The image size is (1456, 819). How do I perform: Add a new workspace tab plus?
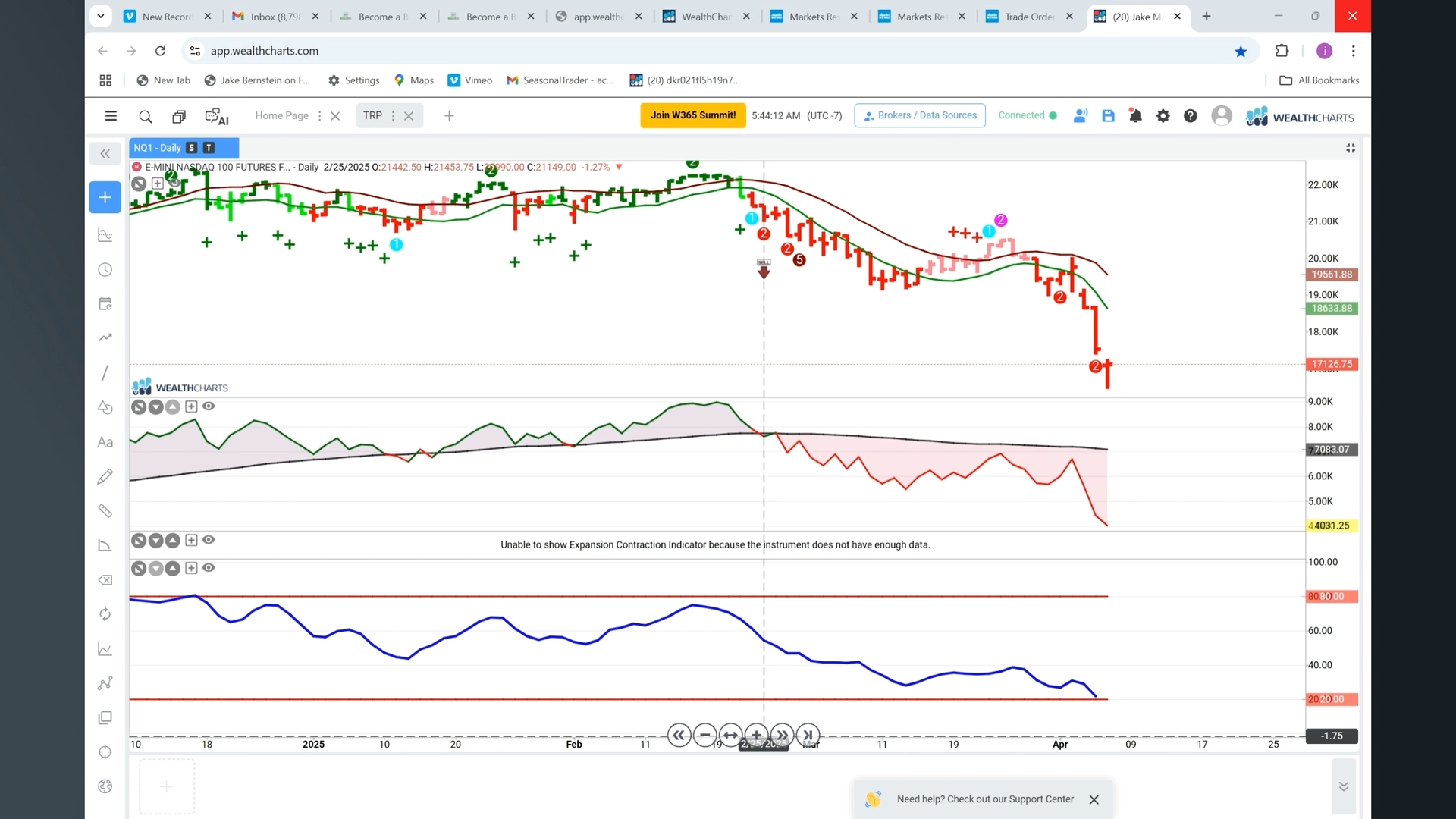click(449, 116)
